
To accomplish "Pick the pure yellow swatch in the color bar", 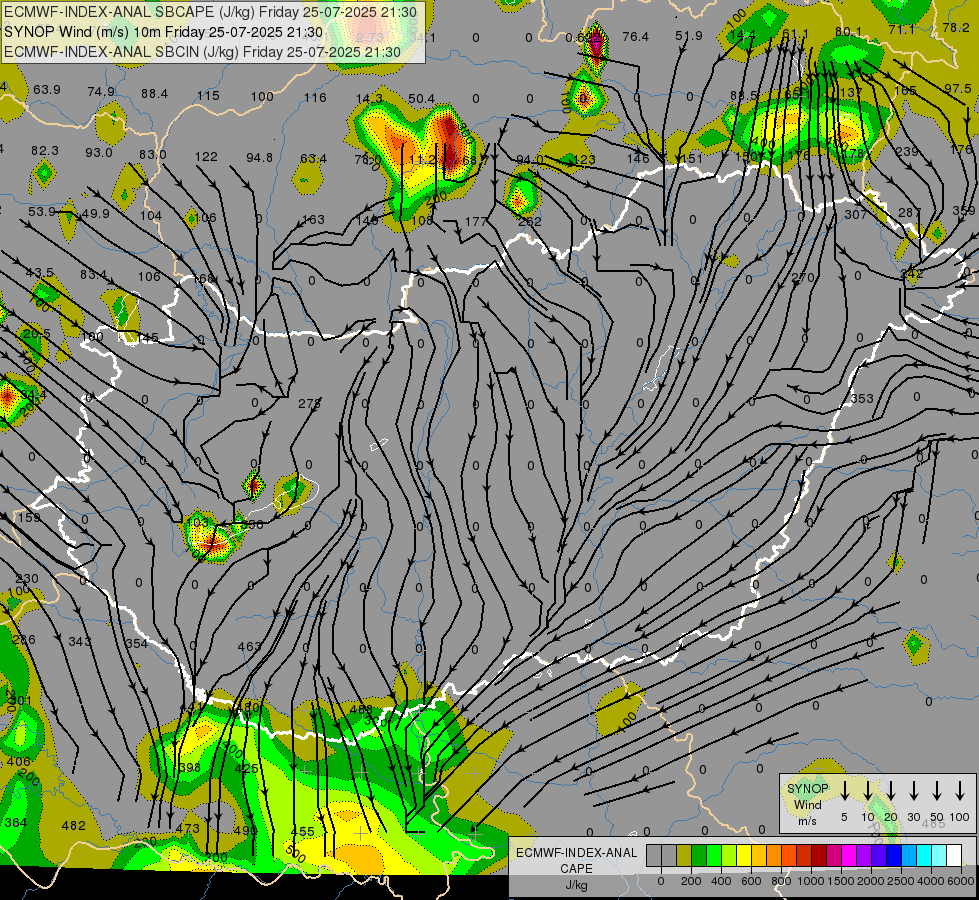I will click(x=744, y=855).
